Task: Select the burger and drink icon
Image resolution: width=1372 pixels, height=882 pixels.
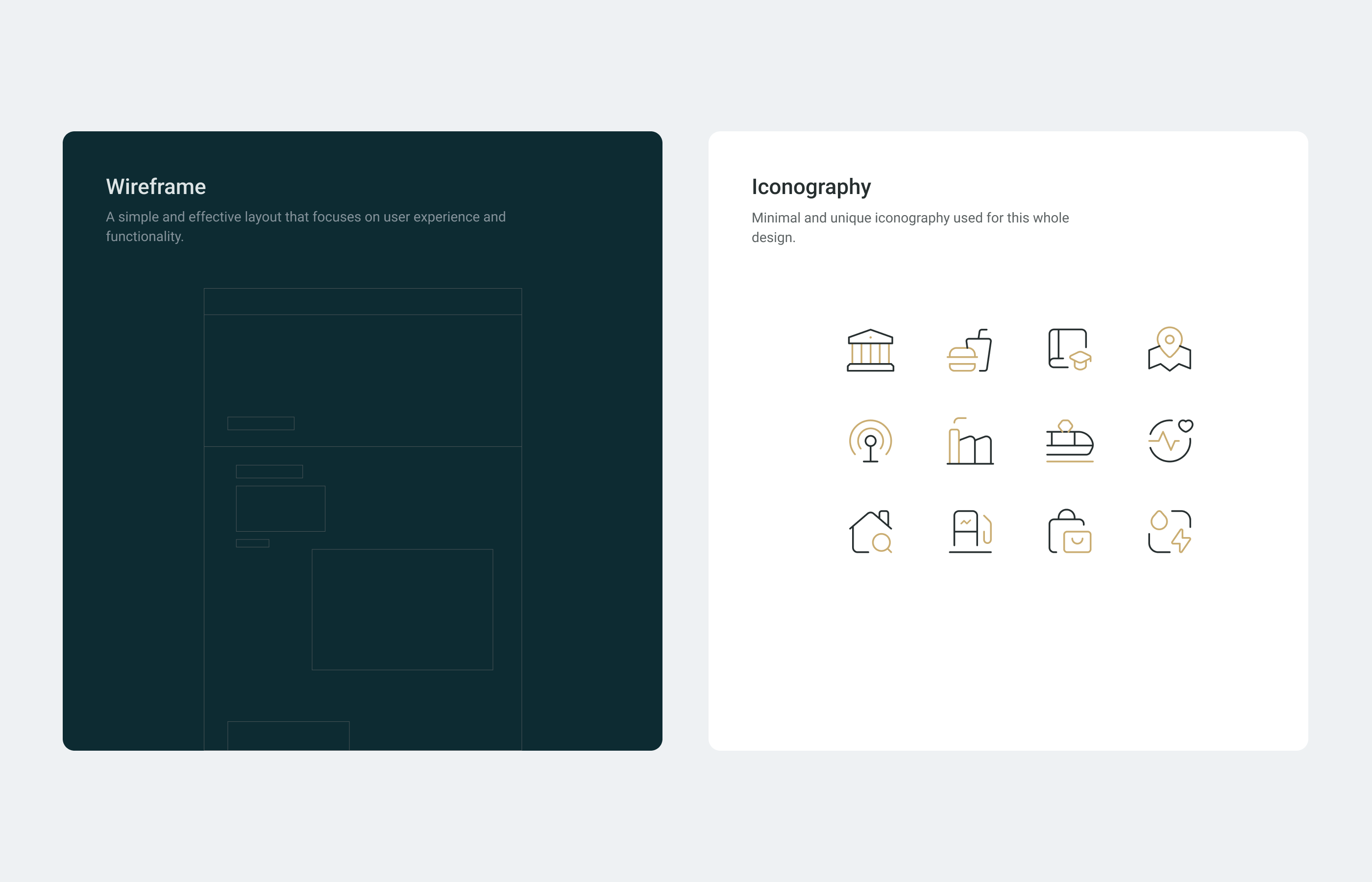Action: click(x=969, y=350)
